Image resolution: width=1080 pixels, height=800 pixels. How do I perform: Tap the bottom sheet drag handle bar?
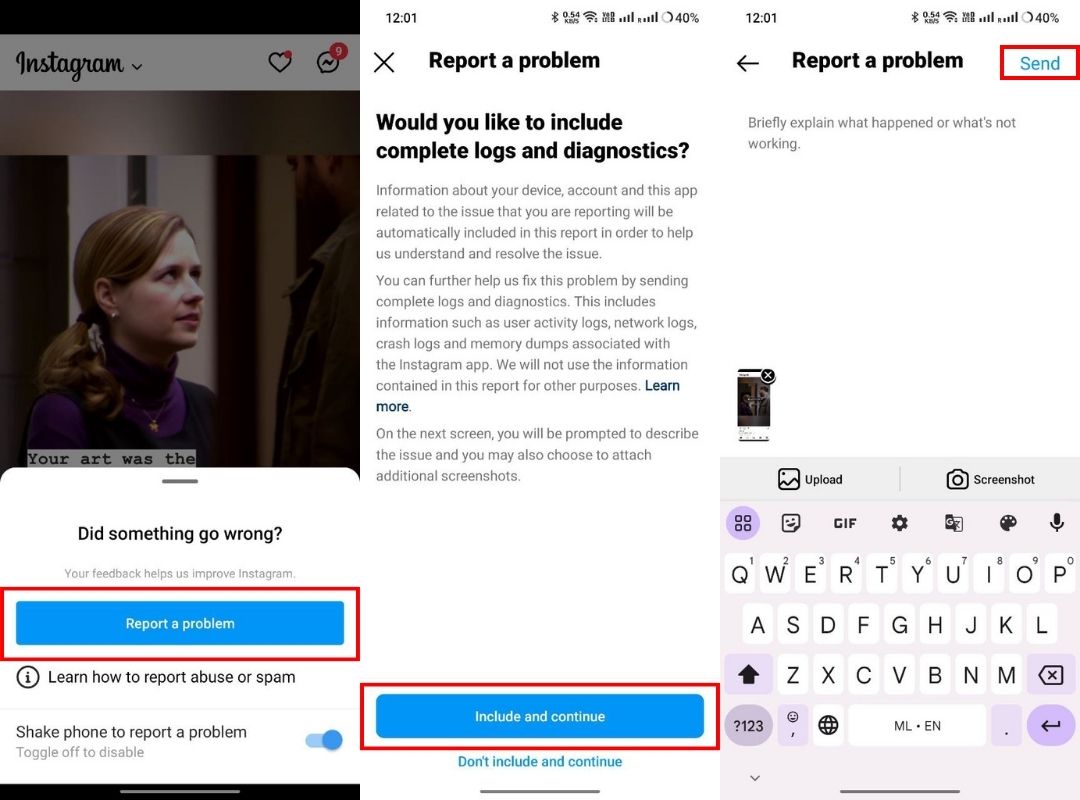click(x=180, y=481)
